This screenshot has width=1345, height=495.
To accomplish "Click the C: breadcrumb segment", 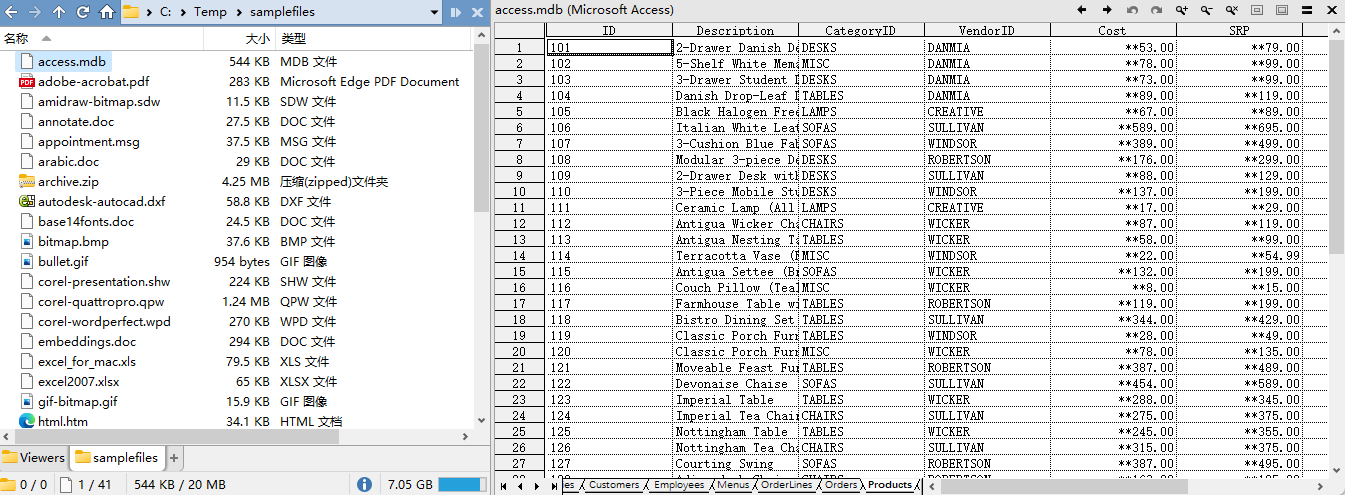I will point(165,12).
